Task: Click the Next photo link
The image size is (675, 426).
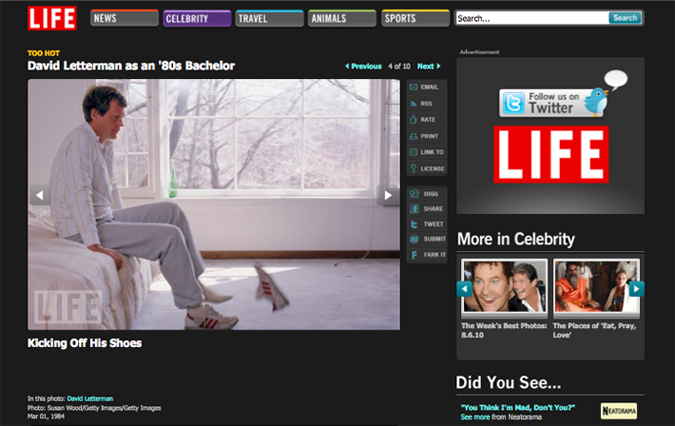Action: tap(429, 66)
